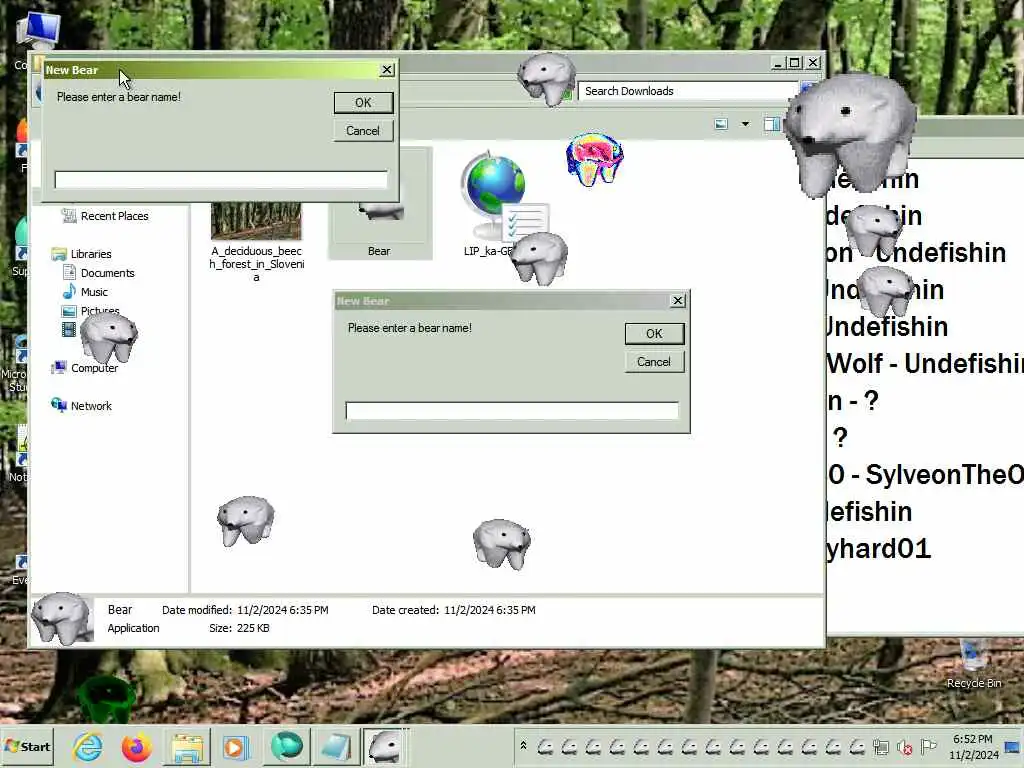Click the 'yhard01' line in the right window

point(879,549)
